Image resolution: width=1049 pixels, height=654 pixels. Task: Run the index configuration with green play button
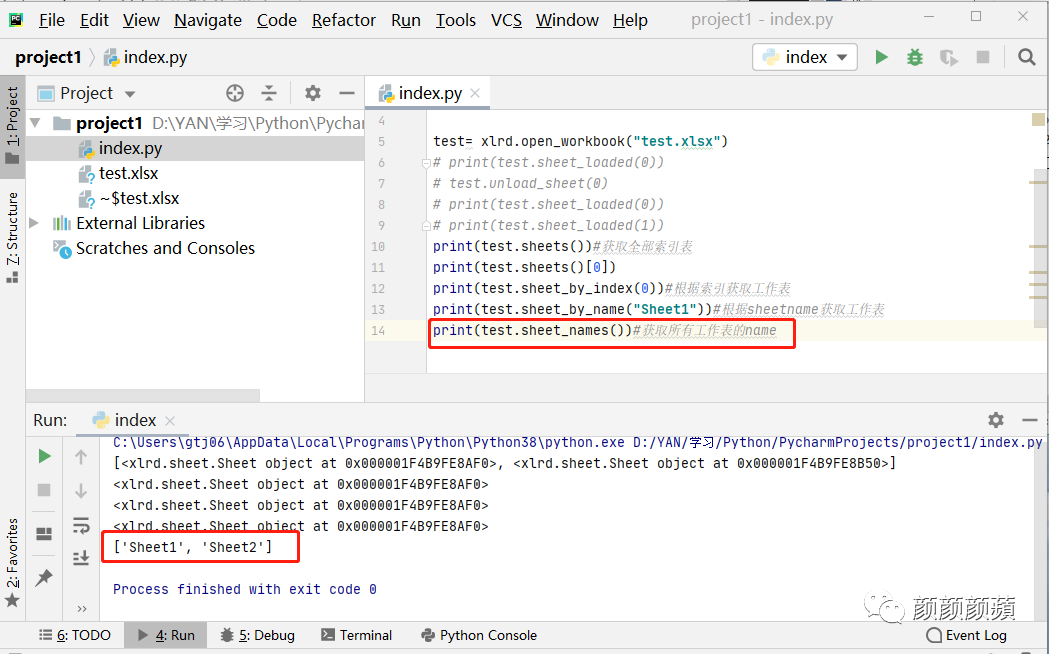[x=881, y=58]
